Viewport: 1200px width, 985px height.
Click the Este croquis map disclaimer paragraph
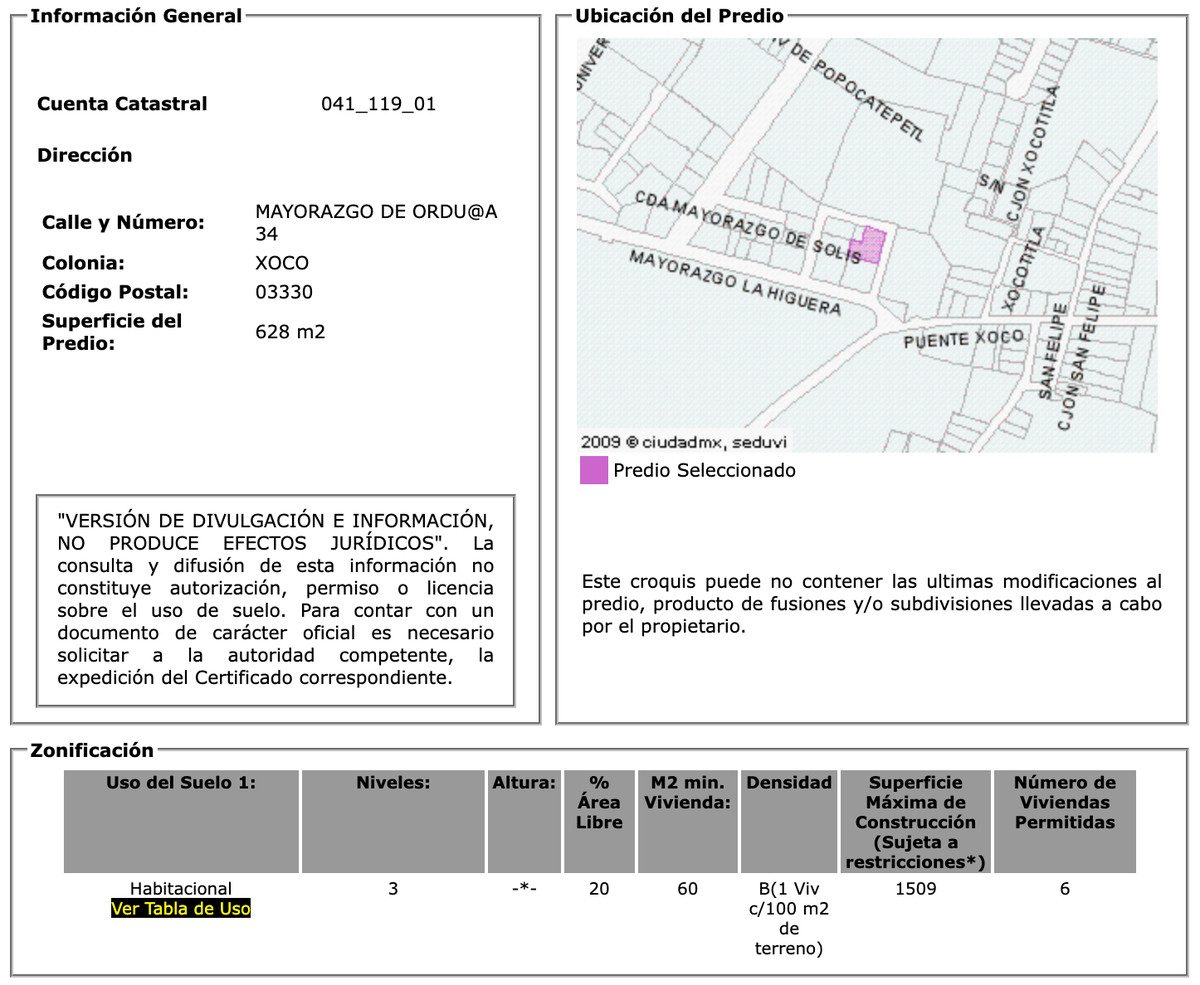click(872, 604)
